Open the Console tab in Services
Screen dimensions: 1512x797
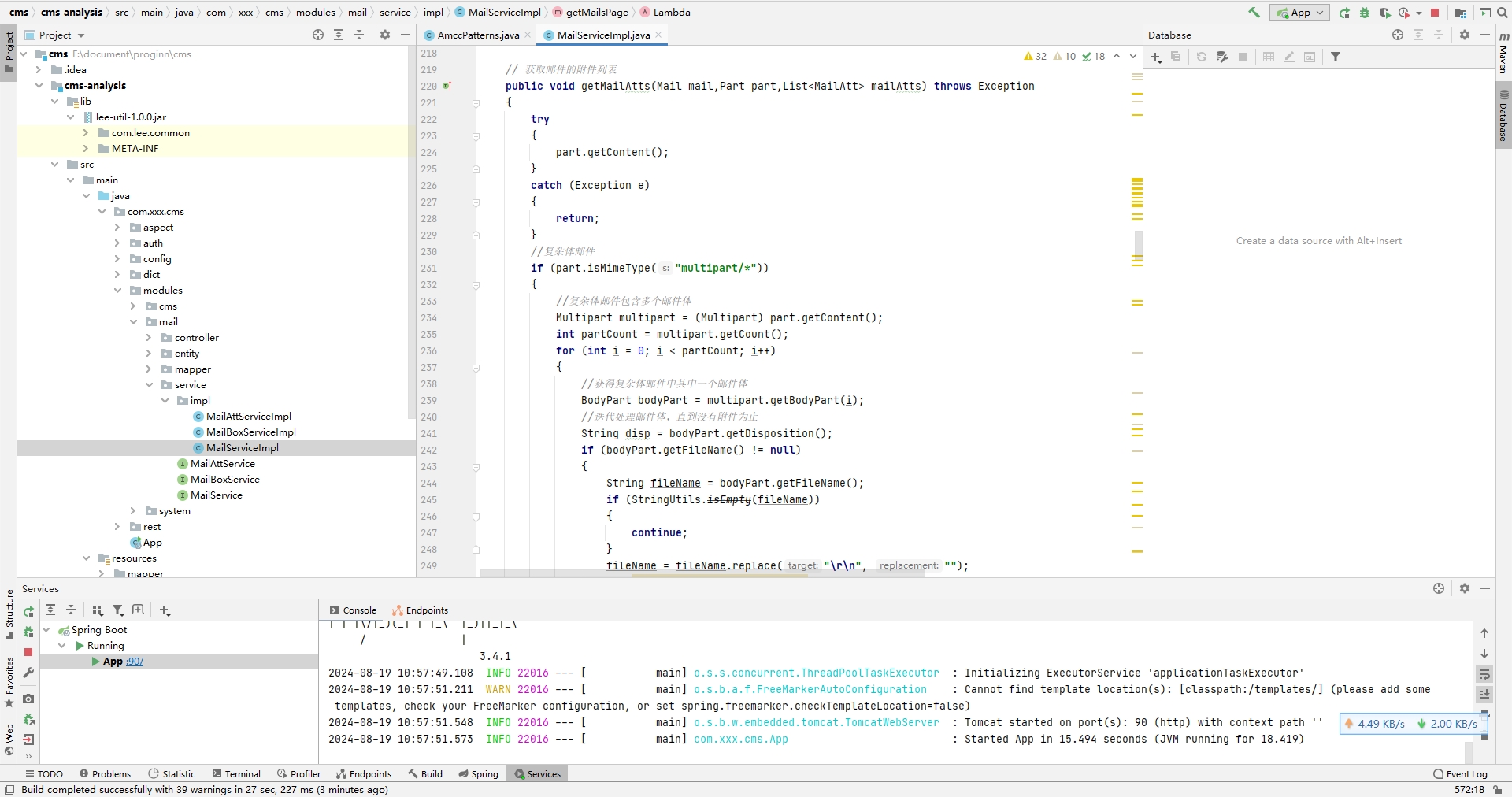(x=353, y=610)
